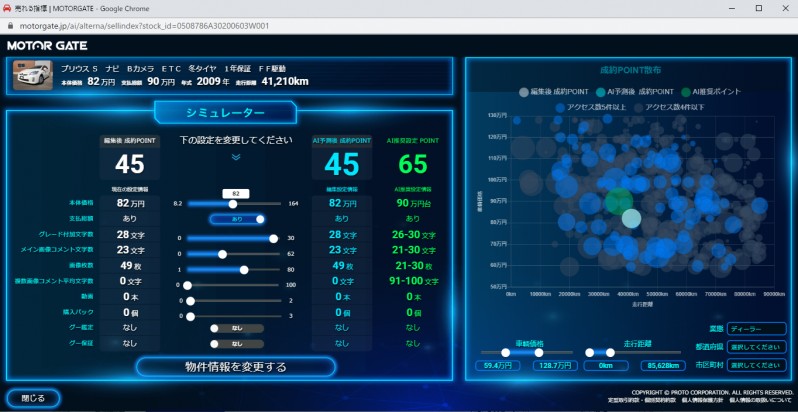
Task: Open the 市区町村 selection dropdown
Action: (757, 365)
